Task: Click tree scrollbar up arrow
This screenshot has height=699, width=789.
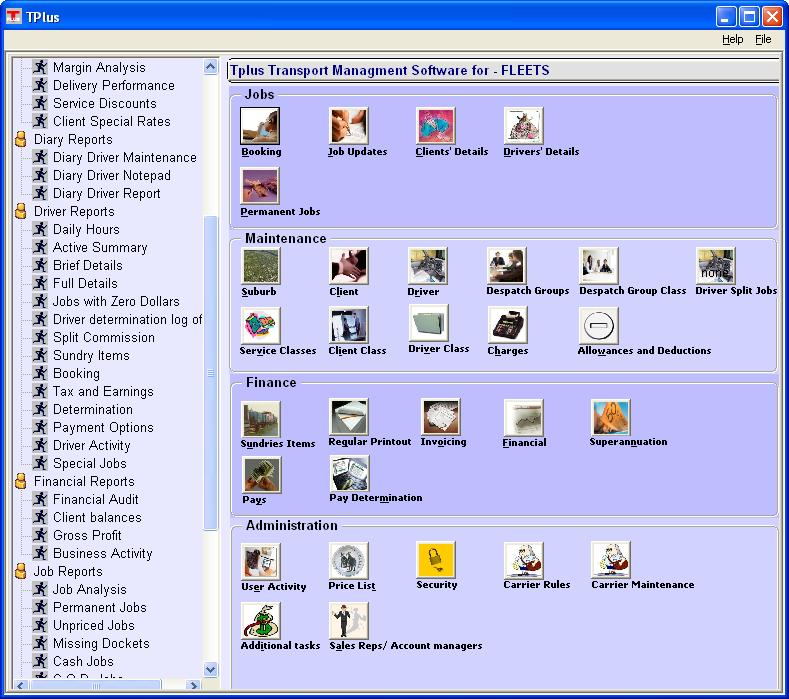Action: [211, 66]
